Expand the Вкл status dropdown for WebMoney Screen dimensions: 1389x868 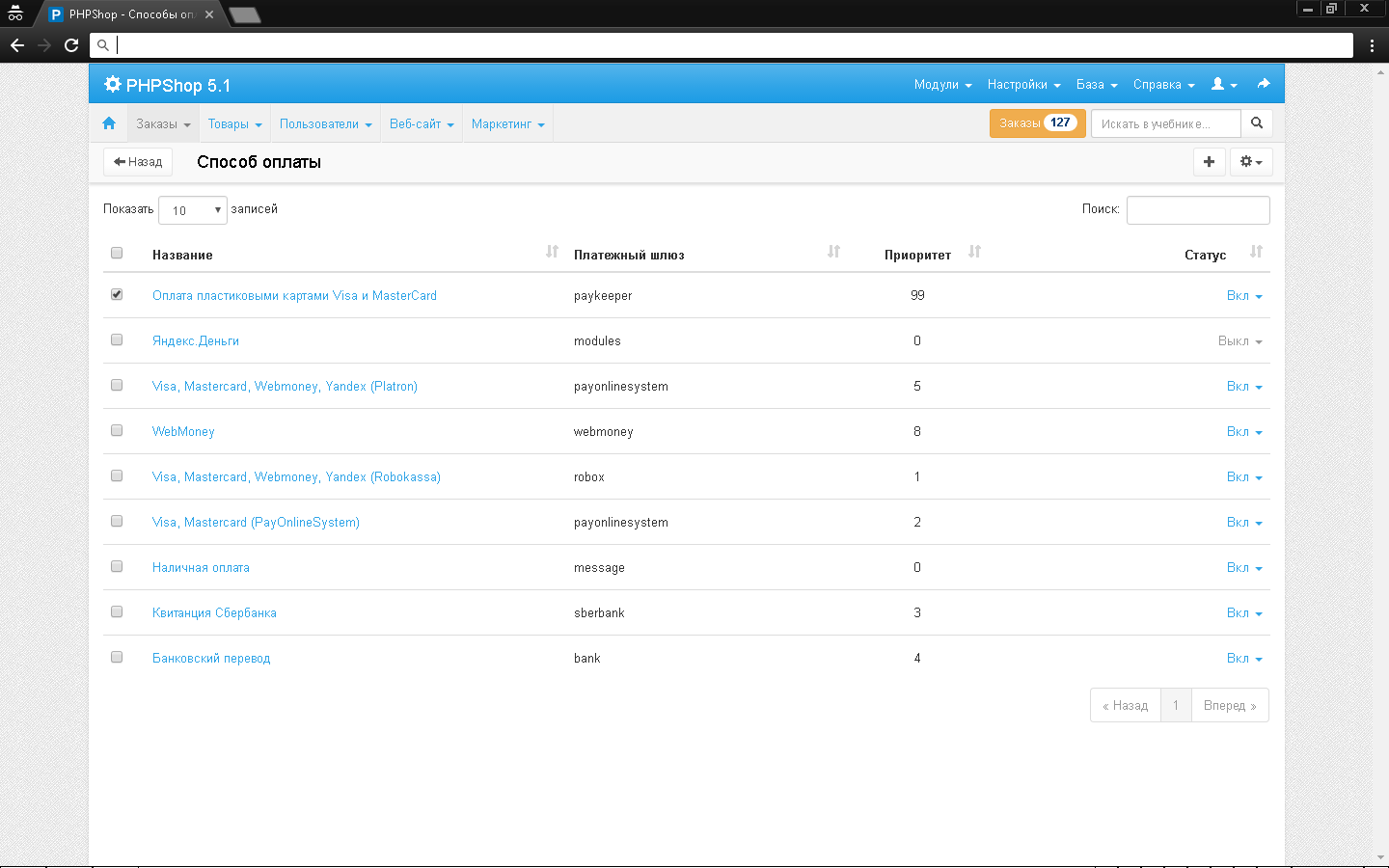point(1243,432)
